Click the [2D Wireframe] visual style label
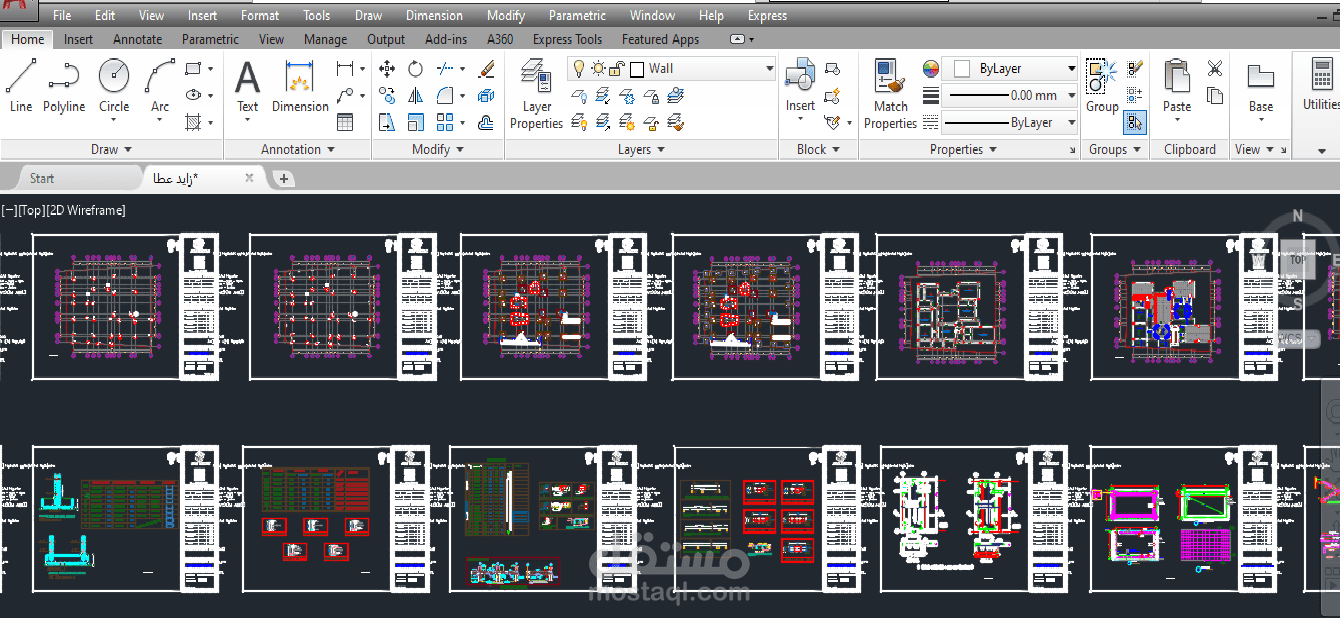The width and height of the screenshot is (1340, 618). [86, 210]
